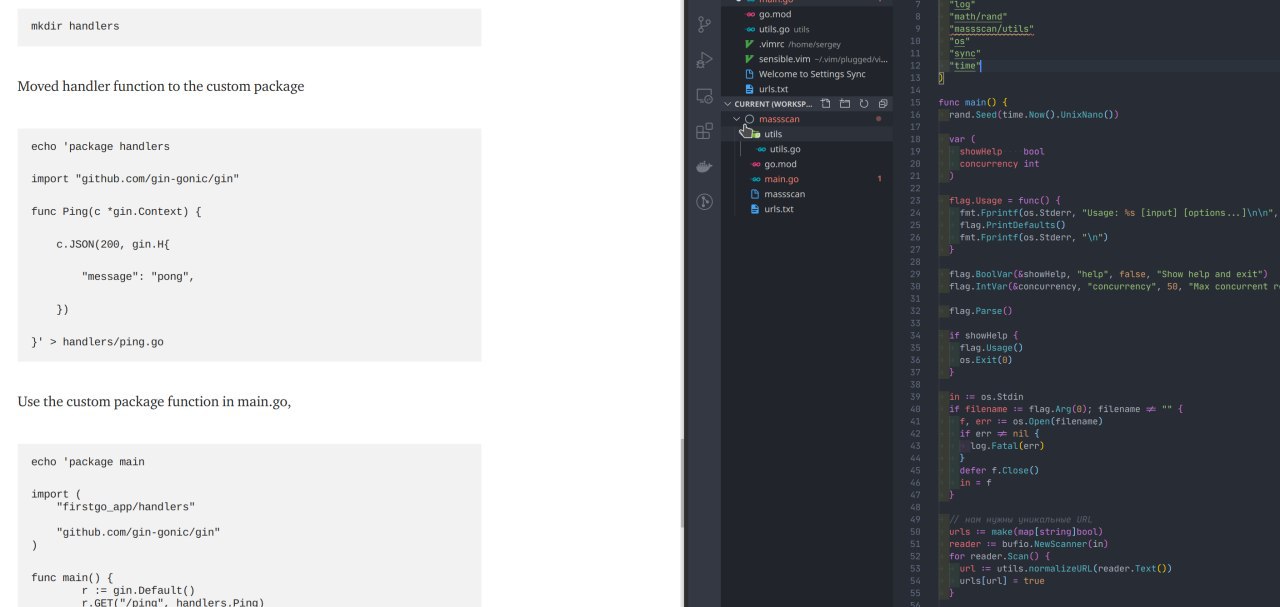
Task: Click line number 15 in editor gutter
Action: point(915,103)
